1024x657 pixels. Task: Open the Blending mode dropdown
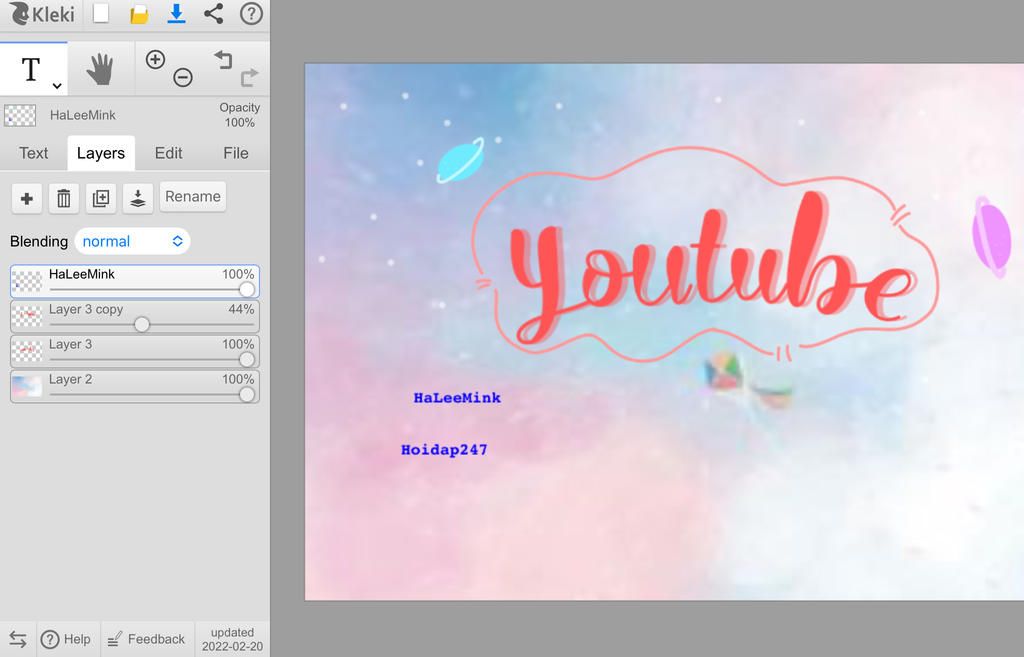(x=133, y=242)
